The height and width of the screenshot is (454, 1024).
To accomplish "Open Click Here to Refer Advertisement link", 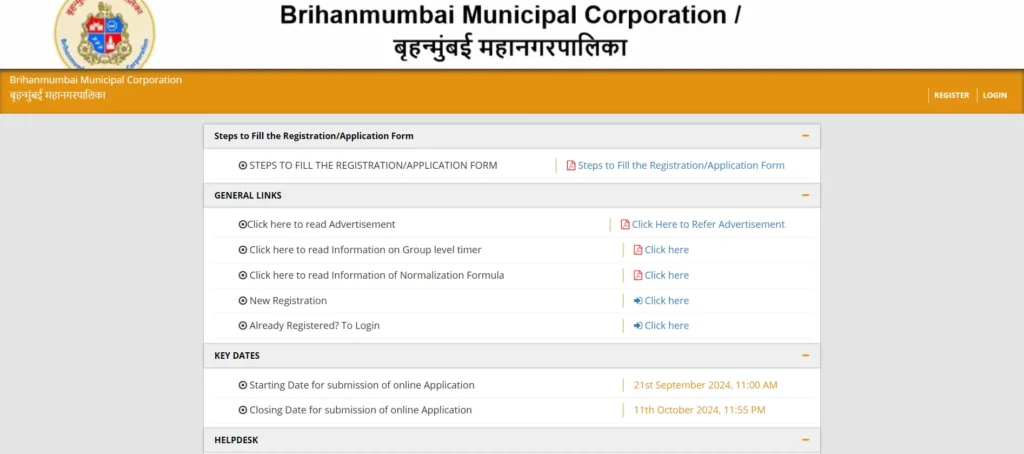I will tap(708, 225).
